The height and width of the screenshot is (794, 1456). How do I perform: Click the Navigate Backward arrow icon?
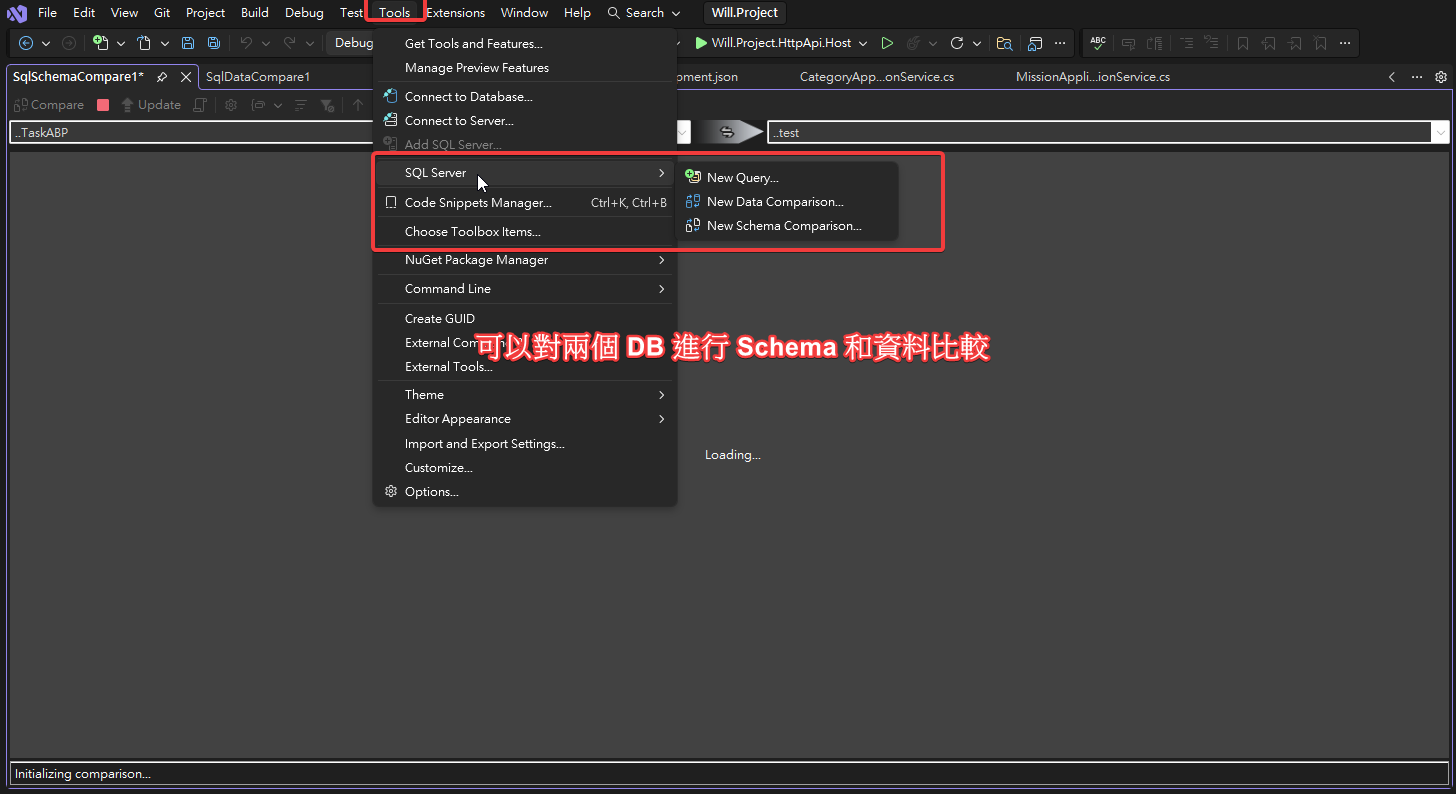pyautogui.click(x=26, y=43)
